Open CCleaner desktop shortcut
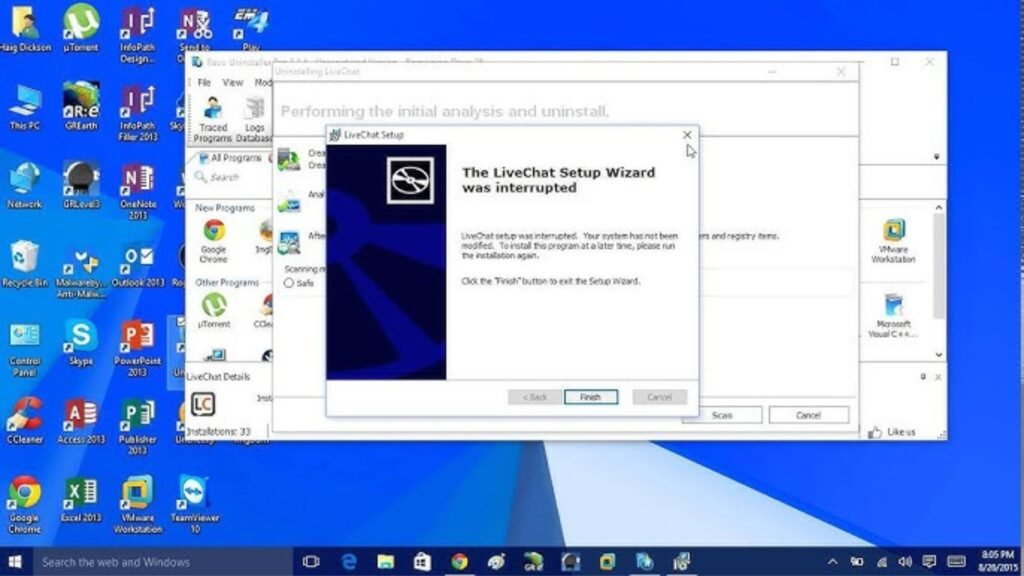 (25, 421)
